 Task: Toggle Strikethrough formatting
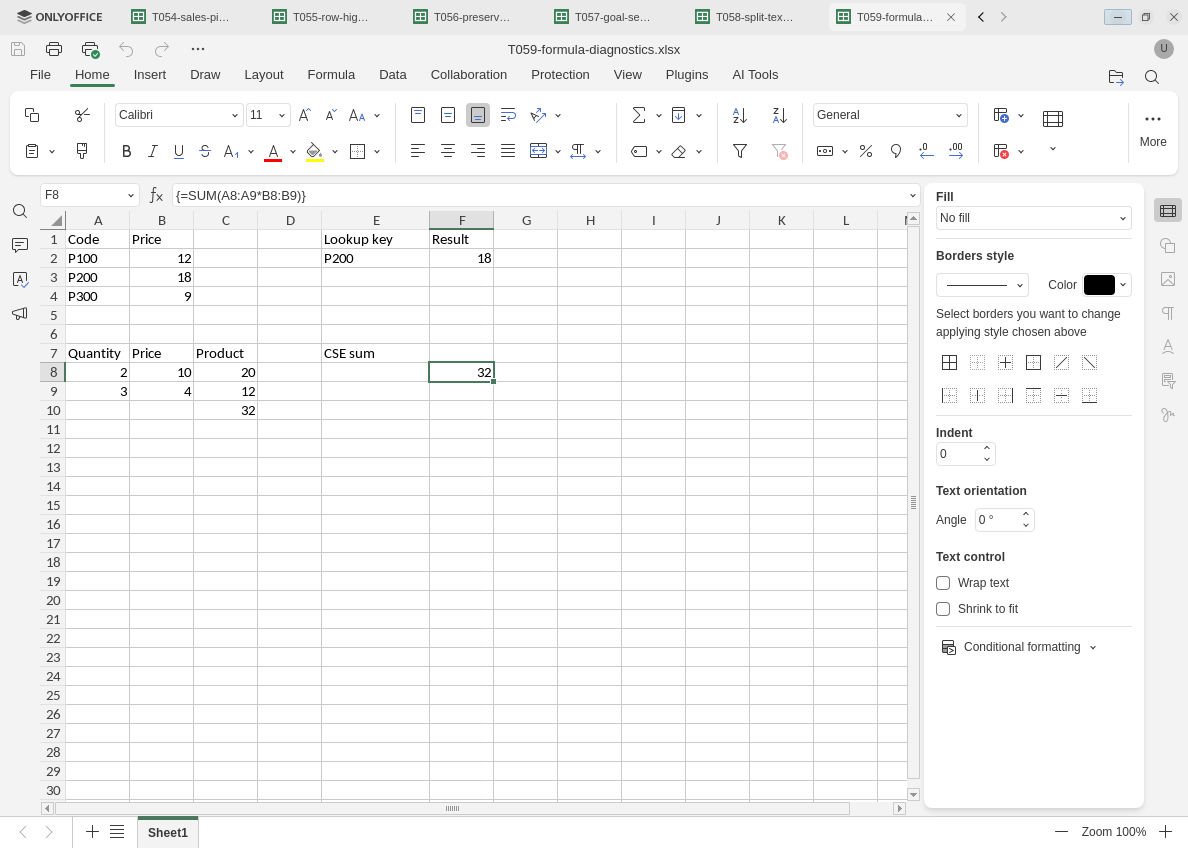click(205, 152)
